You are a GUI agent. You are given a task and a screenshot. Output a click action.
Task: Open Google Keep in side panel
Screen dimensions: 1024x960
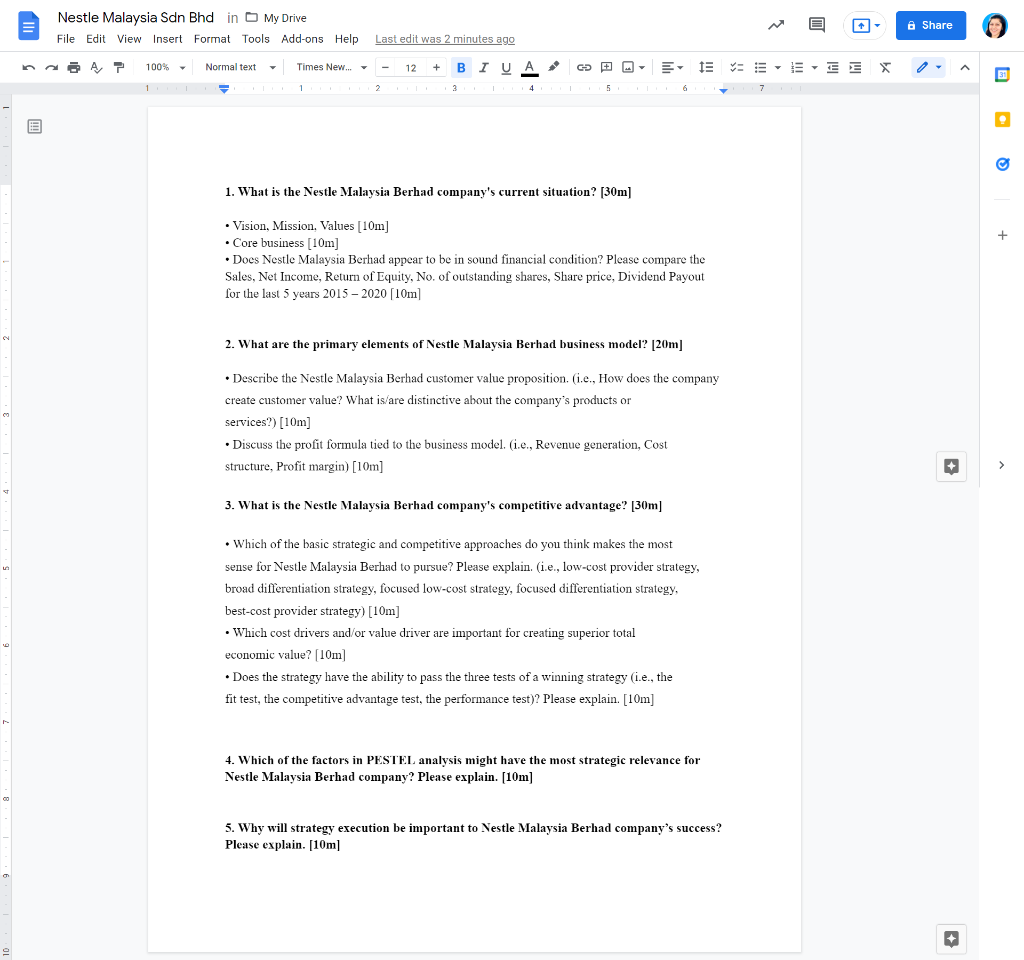coord(1002,120)
